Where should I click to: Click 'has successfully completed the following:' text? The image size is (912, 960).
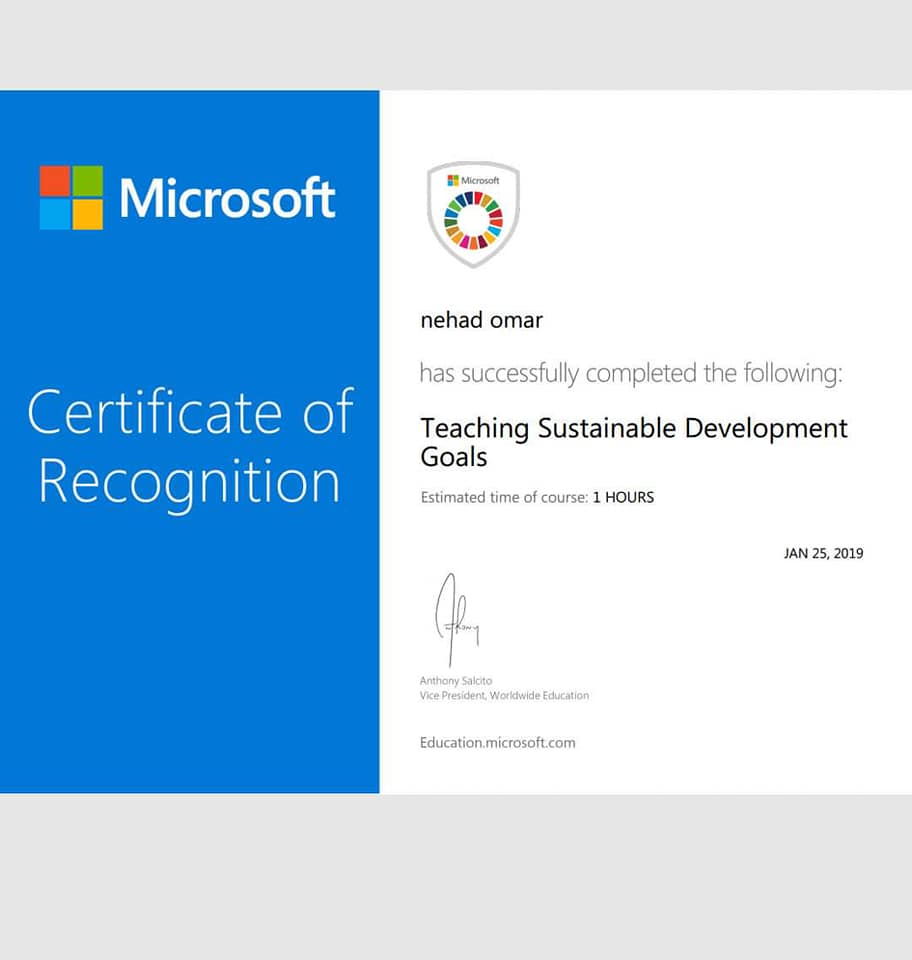pyautogui.click(x=630, y=373)
